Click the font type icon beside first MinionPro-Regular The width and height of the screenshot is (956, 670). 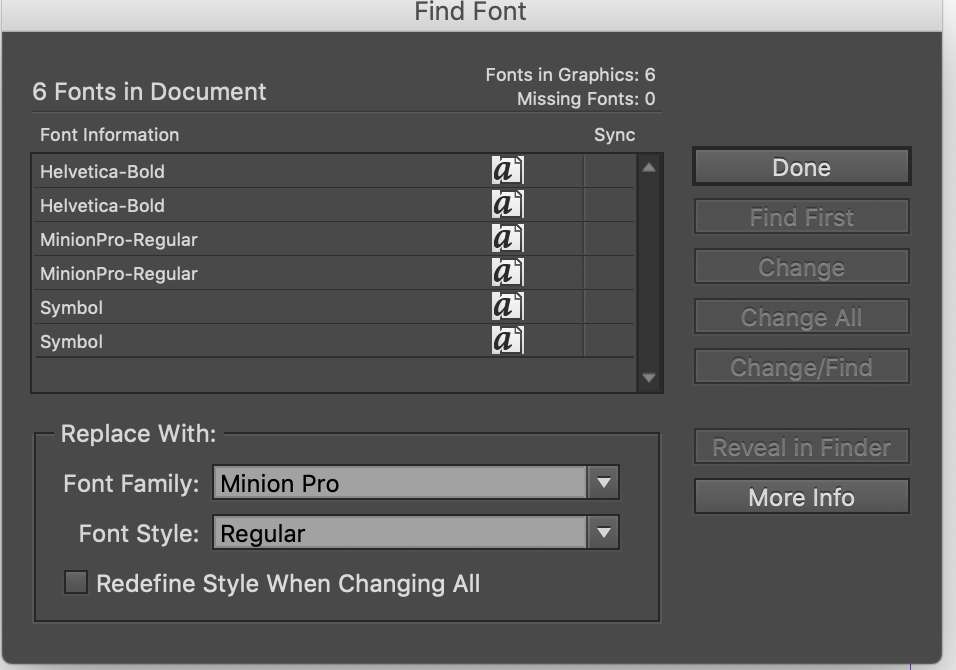tap(506, 238)
